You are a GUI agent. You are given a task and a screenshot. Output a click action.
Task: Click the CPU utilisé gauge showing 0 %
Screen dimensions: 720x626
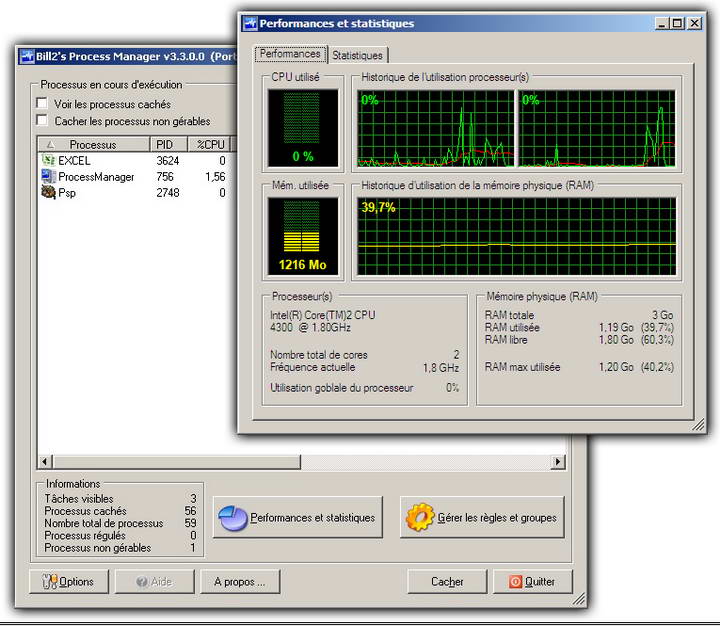pos(303,128)
